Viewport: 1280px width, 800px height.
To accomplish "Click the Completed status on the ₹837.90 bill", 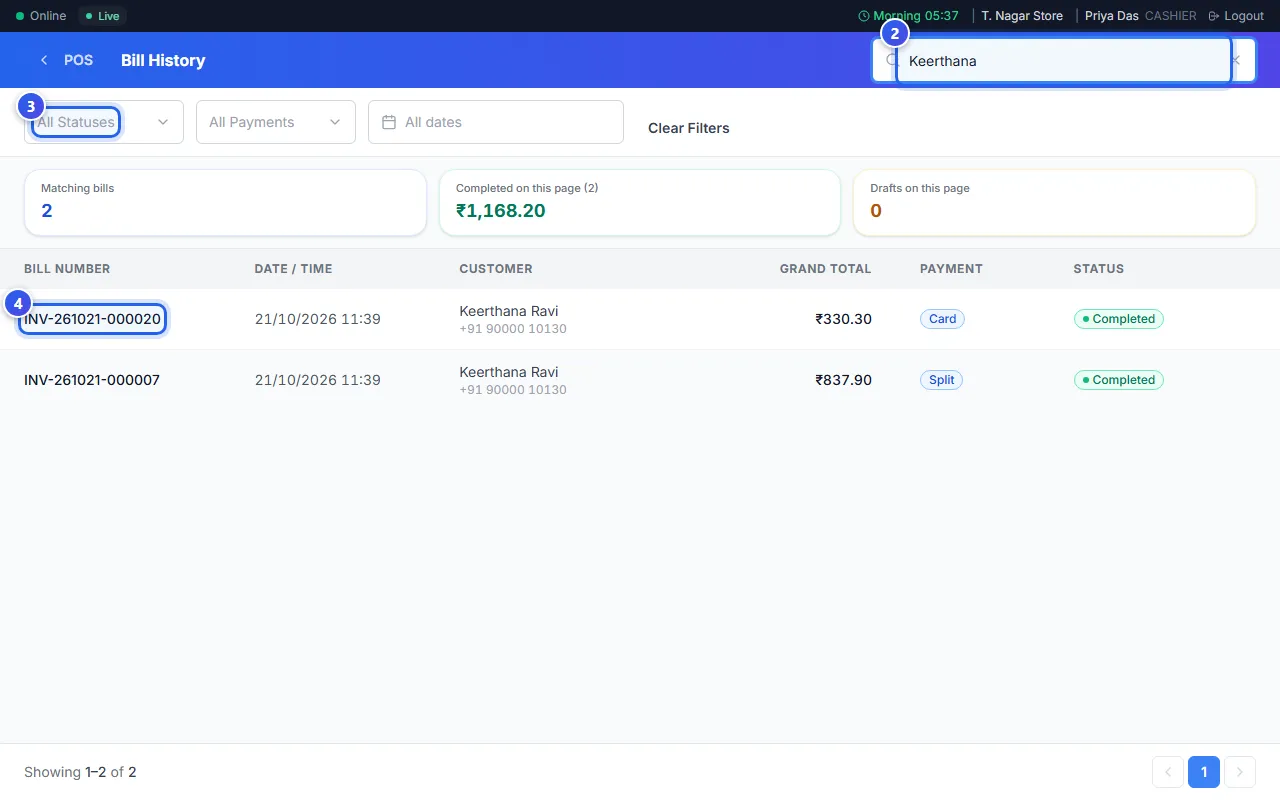I will (1118, 380).
